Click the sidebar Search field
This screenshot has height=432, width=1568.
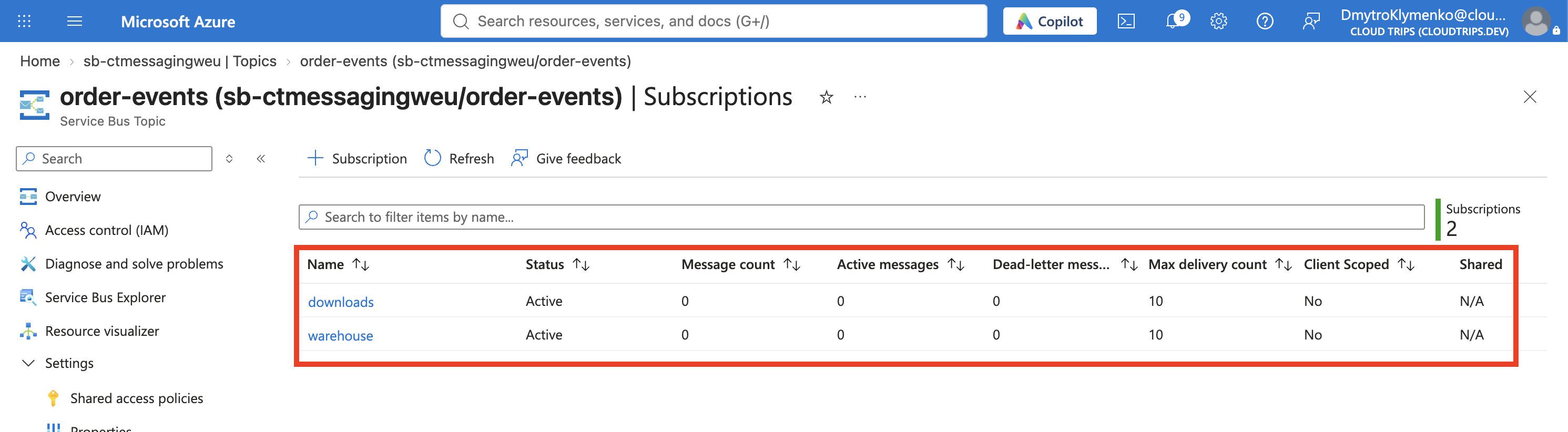(114, 159)
